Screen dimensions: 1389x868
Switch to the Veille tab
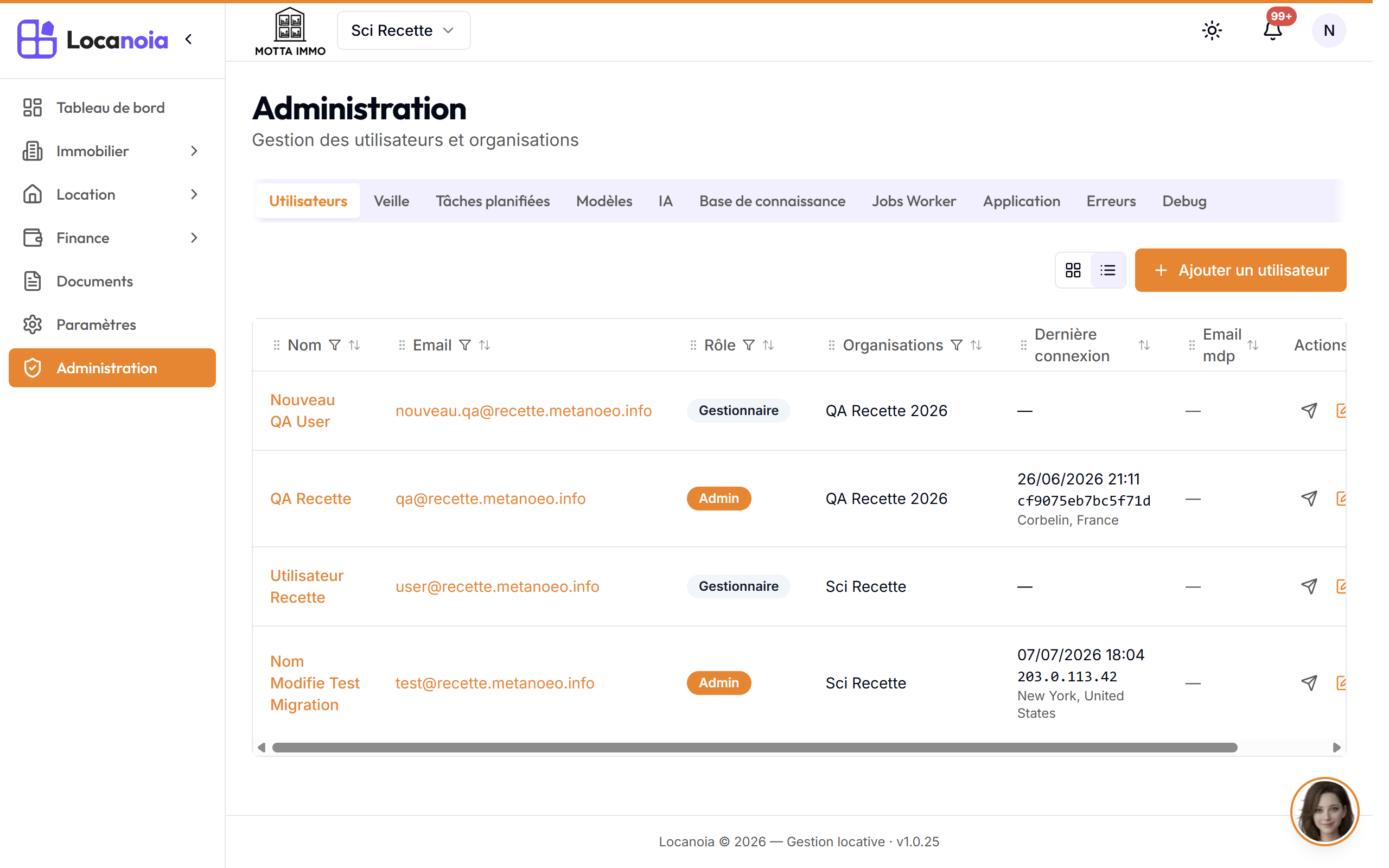pos(391,201)
